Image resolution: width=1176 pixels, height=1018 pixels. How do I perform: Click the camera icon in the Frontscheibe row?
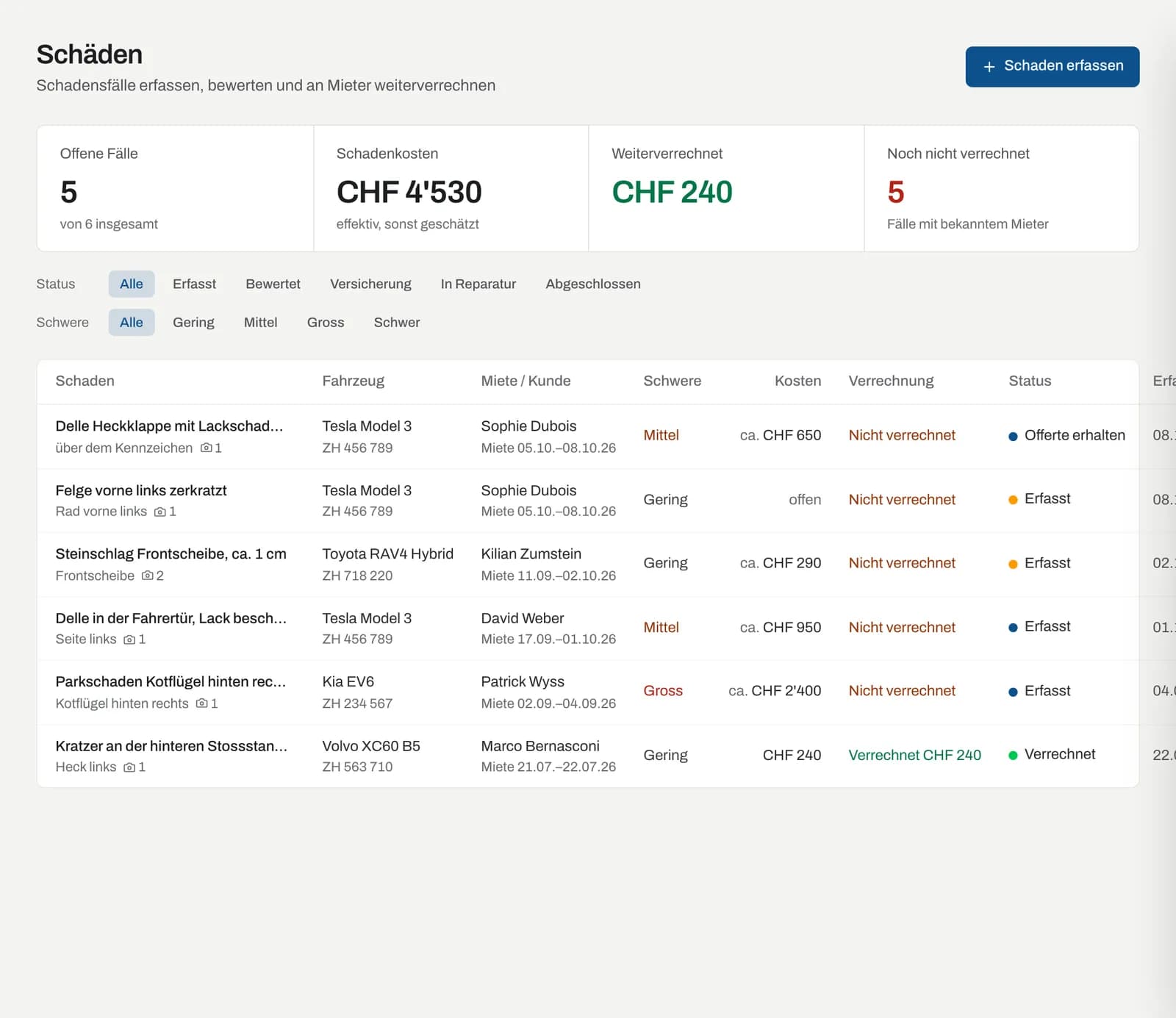147,576
